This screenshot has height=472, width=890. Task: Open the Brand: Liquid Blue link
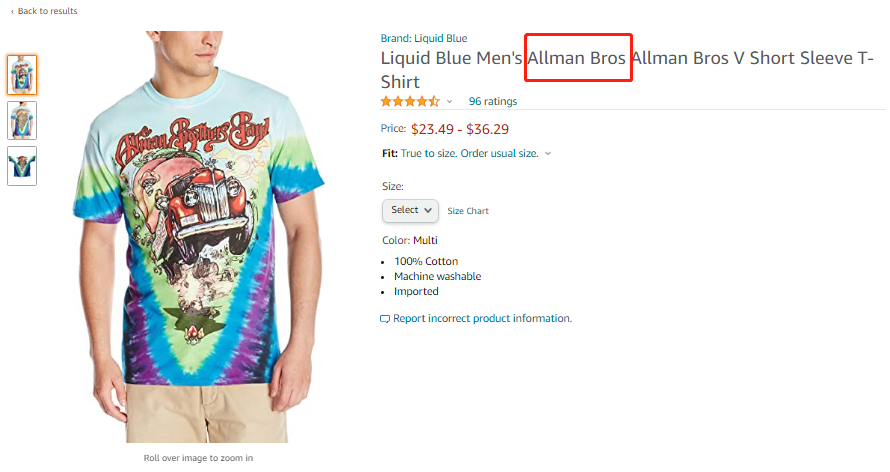pyautogui.click(x=424, y=38)
